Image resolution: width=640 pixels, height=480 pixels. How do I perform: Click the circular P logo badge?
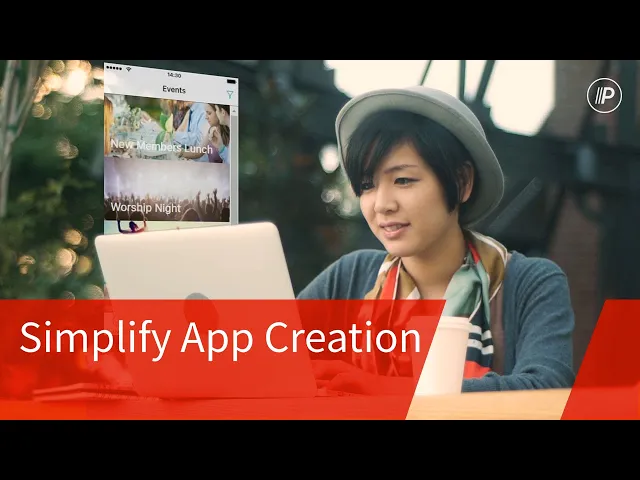tap(604, 96)
